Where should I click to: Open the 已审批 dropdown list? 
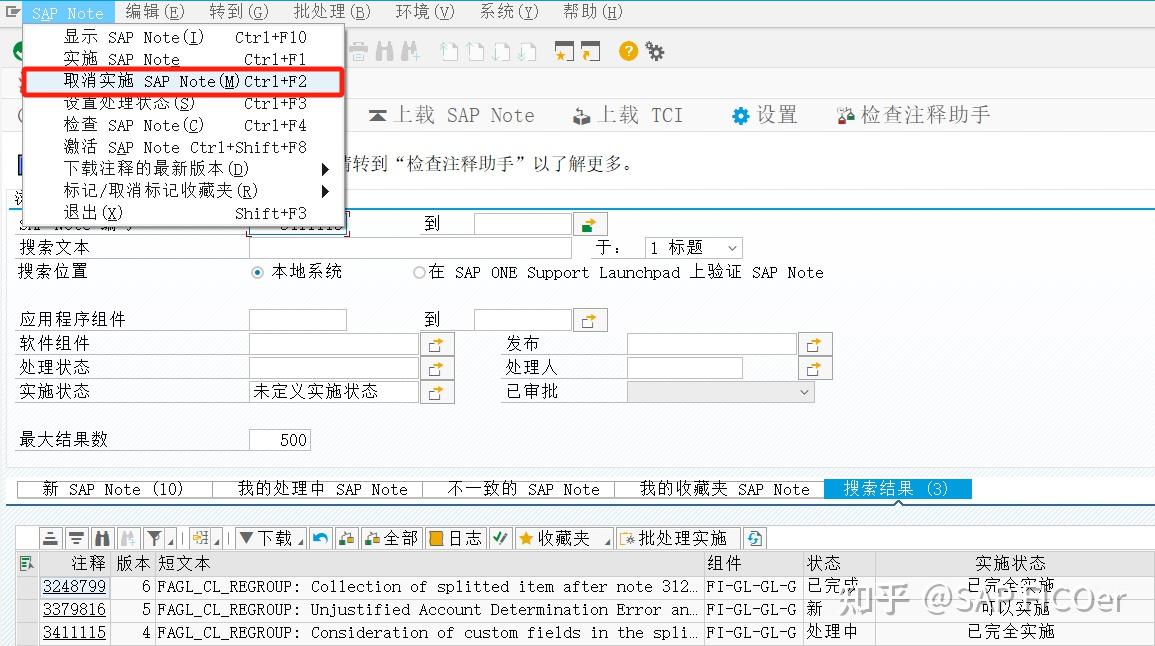point(803,391)
